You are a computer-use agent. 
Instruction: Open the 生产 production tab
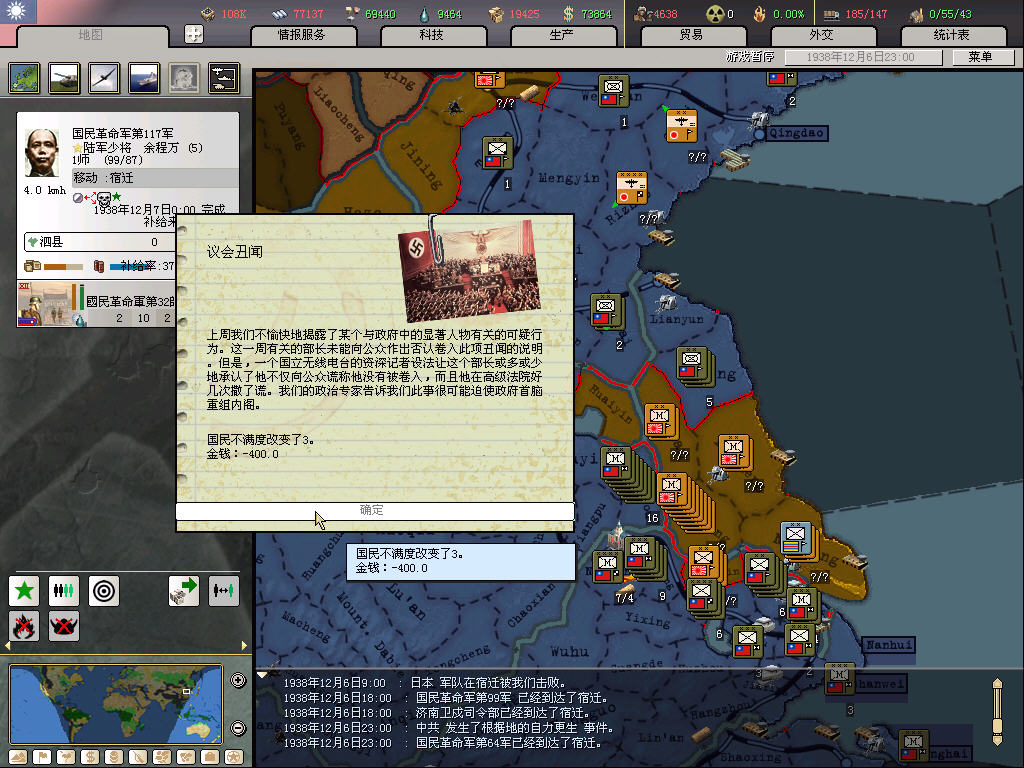(x=562, y=35)
